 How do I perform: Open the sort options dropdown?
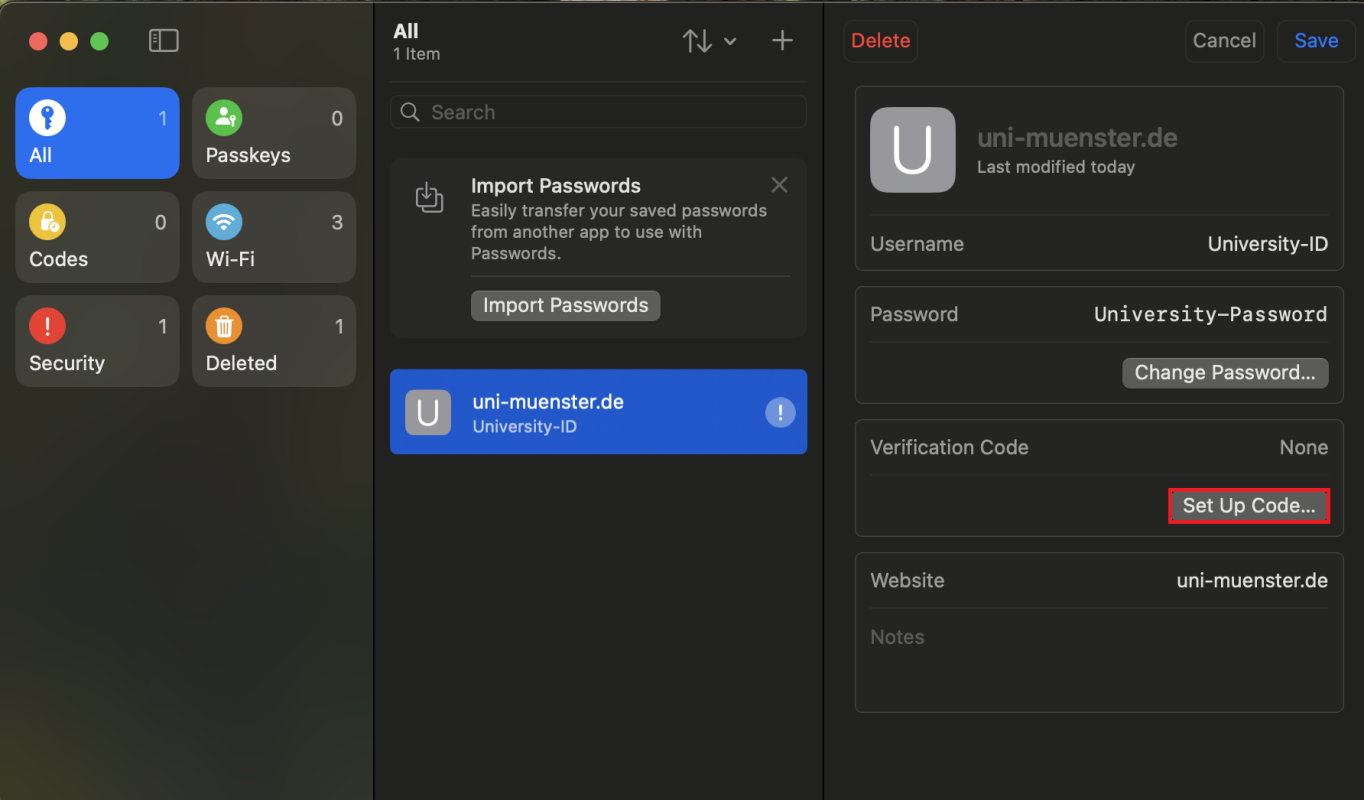click(708, 41)
